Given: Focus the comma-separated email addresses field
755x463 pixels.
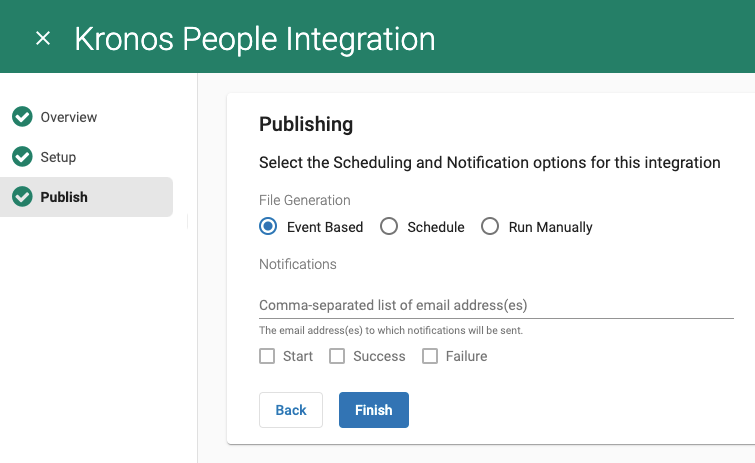Looking at the screenshot, I should [x=496, y=305].
